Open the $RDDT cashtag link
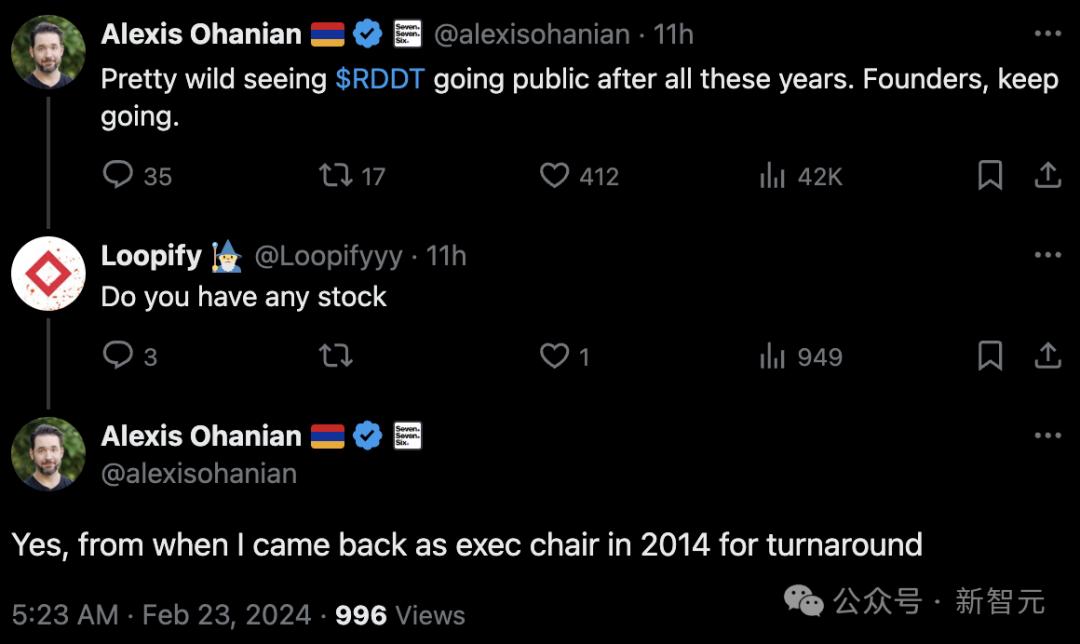The image size is (1080, 644). point(379,79)
